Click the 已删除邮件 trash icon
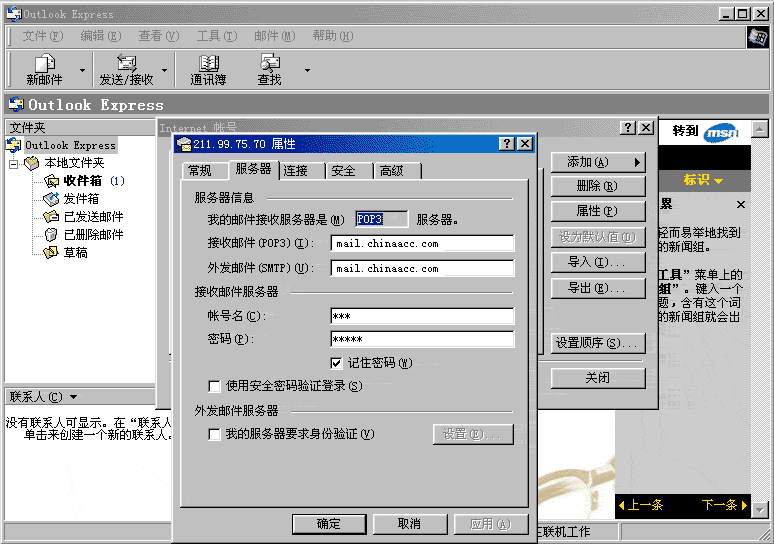Image resolution: width=774 pixels, height=544 pixels. point(51,234)
